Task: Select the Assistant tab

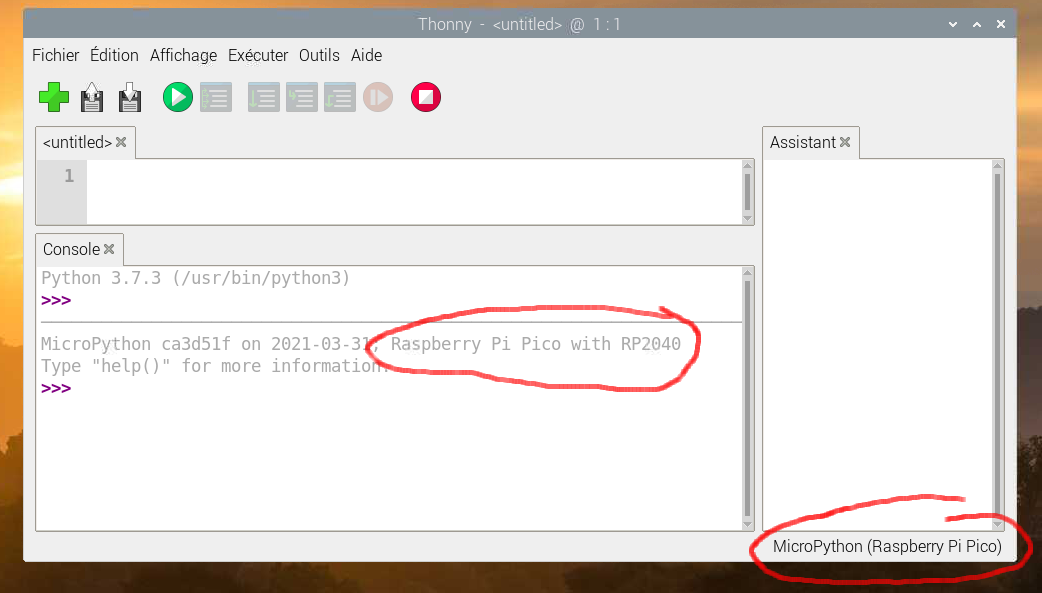Action: (803, 142)
